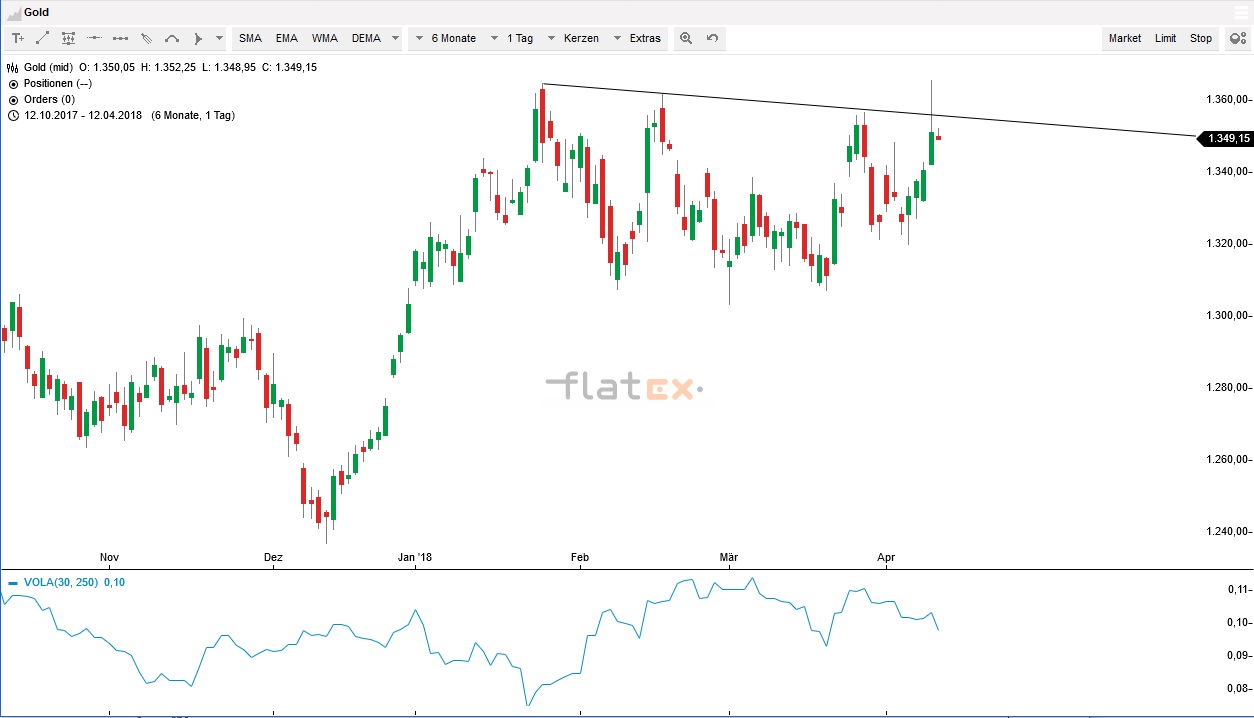Viewport: 1254px width, 718px height.
Task: Select the arrow marker tool
Action: tap(198, 38)
